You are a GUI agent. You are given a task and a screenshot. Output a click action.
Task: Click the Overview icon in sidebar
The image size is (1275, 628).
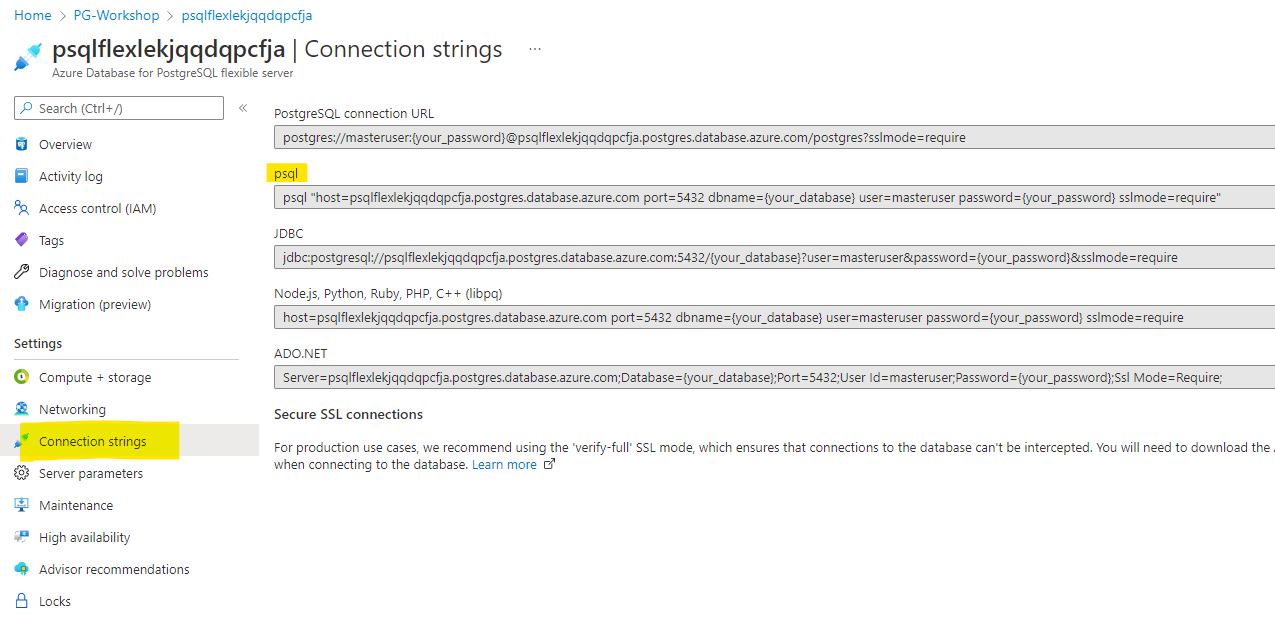click(21, 145)
